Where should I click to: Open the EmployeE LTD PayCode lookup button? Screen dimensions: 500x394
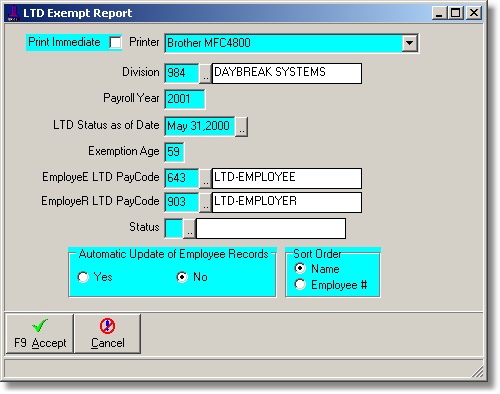pyautogui.click(x=205, y=178)
